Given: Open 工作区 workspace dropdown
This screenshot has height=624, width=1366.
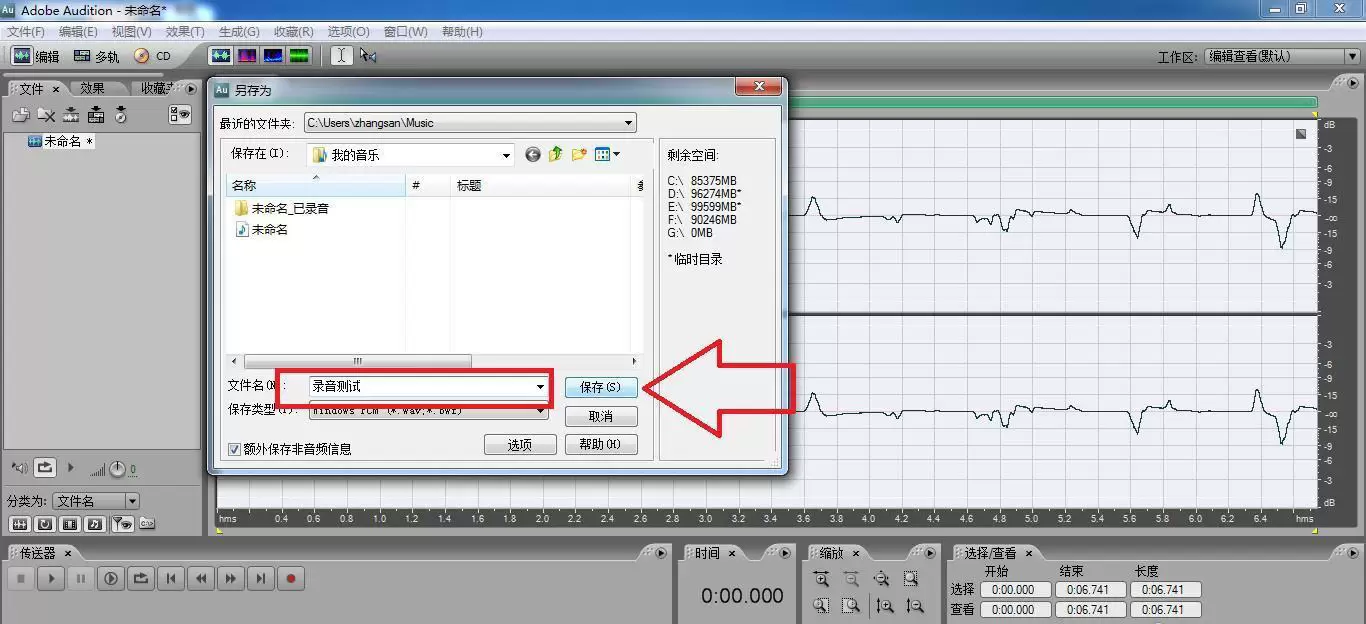Looking at the screenshot, I should [1281, 57].
